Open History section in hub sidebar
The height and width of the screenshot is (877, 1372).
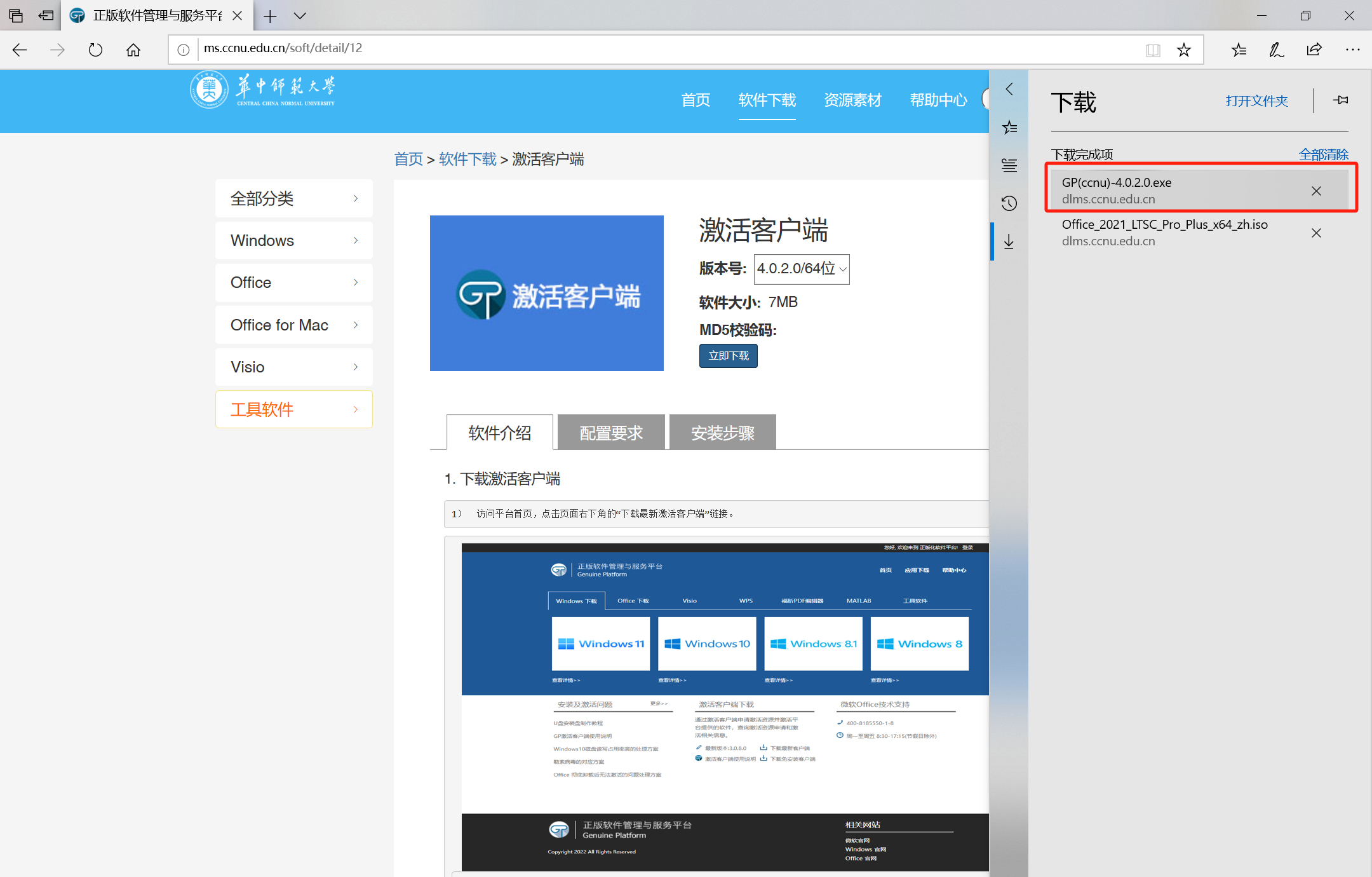[x=1009, y=203]
